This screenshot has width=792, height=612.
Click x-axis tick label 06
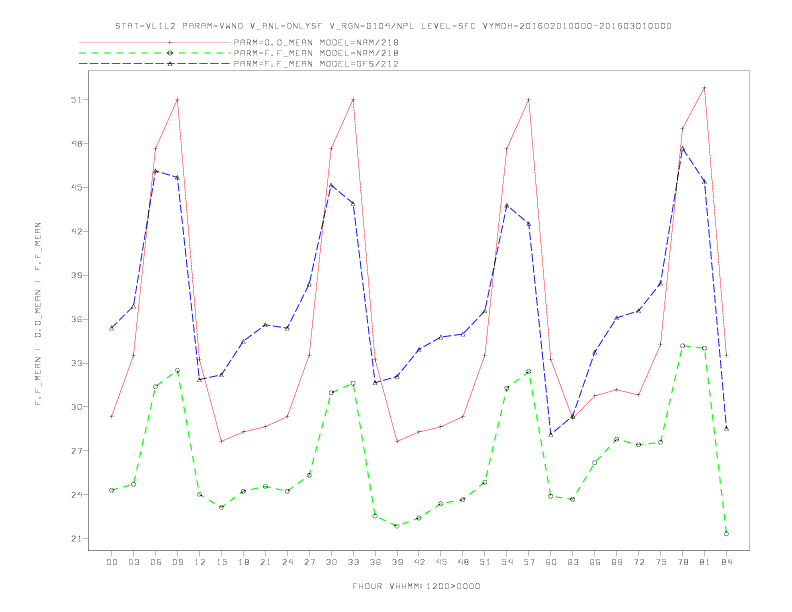click(156, 562)
